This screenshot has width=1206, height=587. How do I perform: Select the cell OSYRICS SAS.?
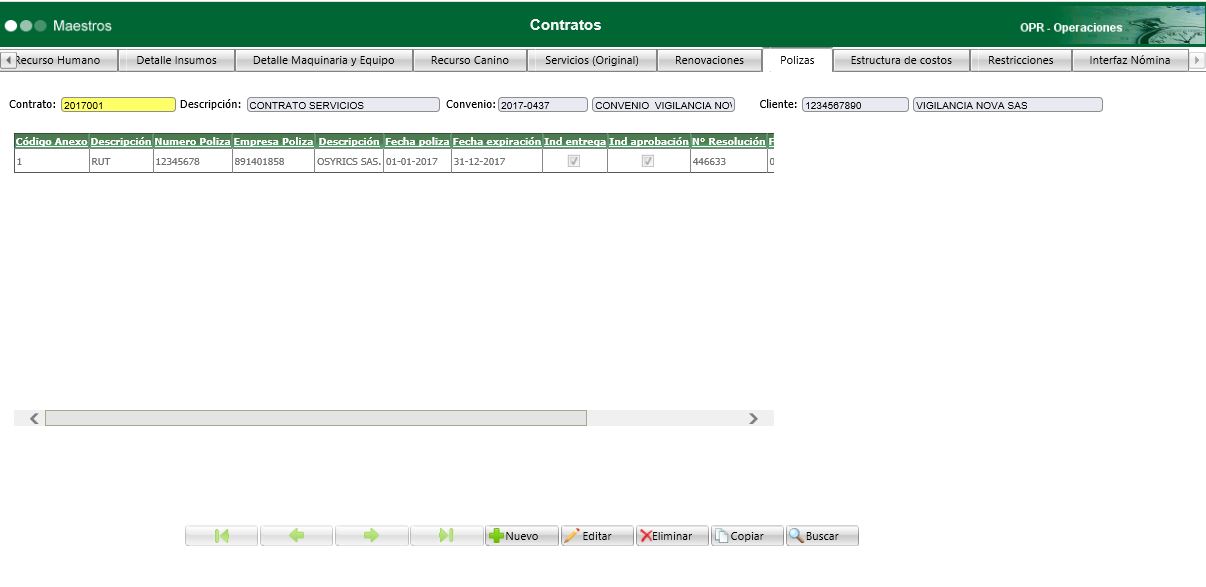point(349,161)
